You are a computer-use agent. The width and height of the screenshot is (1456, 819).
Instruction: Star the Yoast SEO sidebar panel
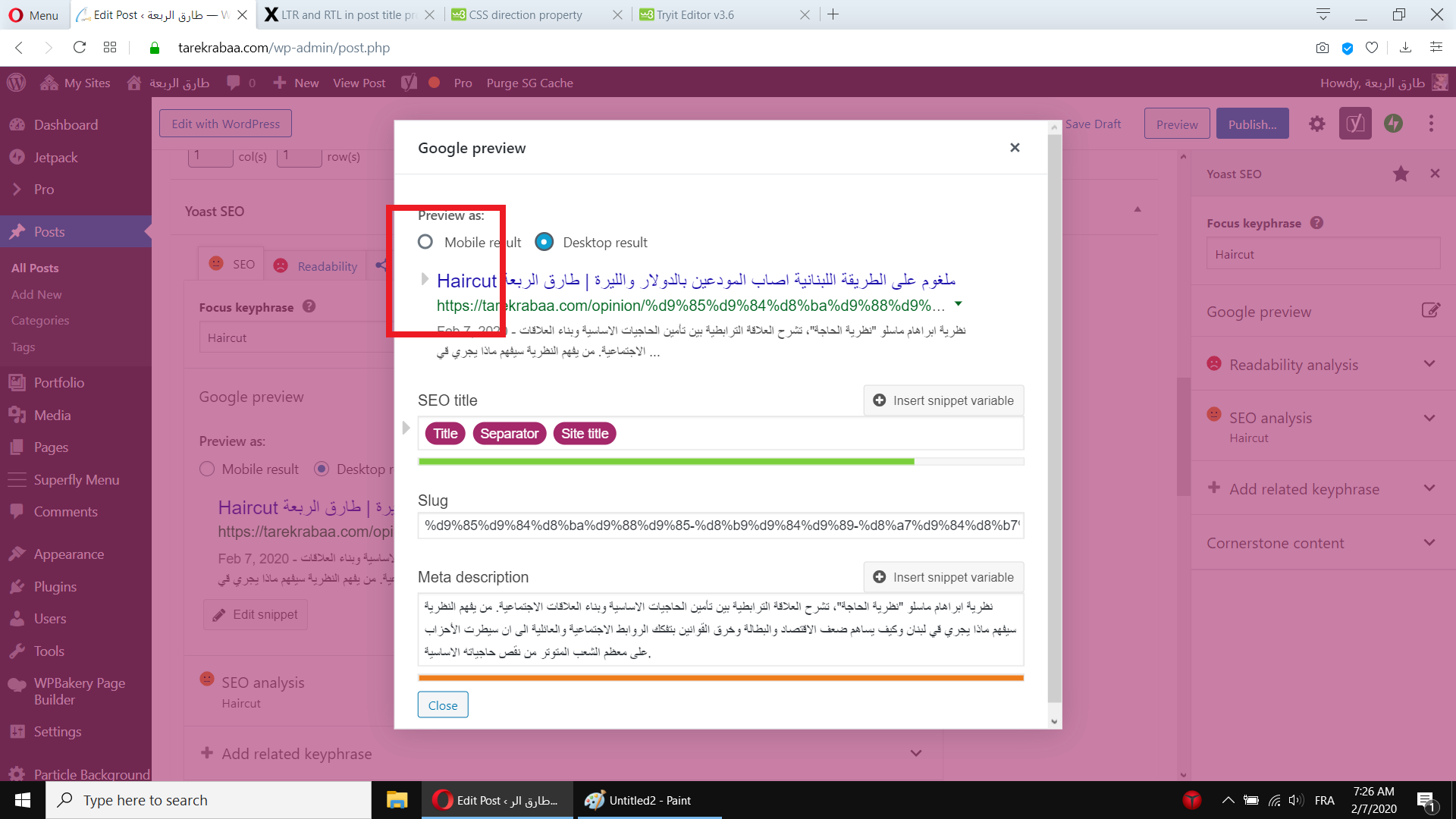coord(1401,174)
